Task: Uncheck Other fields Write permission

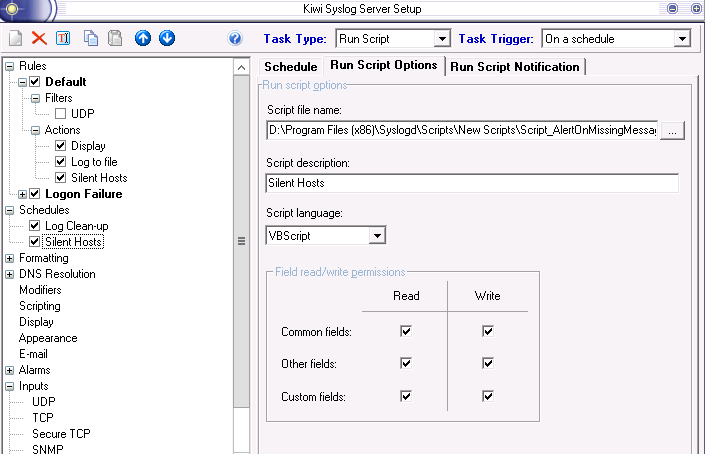Action: pyautogui.click(x=488, y=363)
